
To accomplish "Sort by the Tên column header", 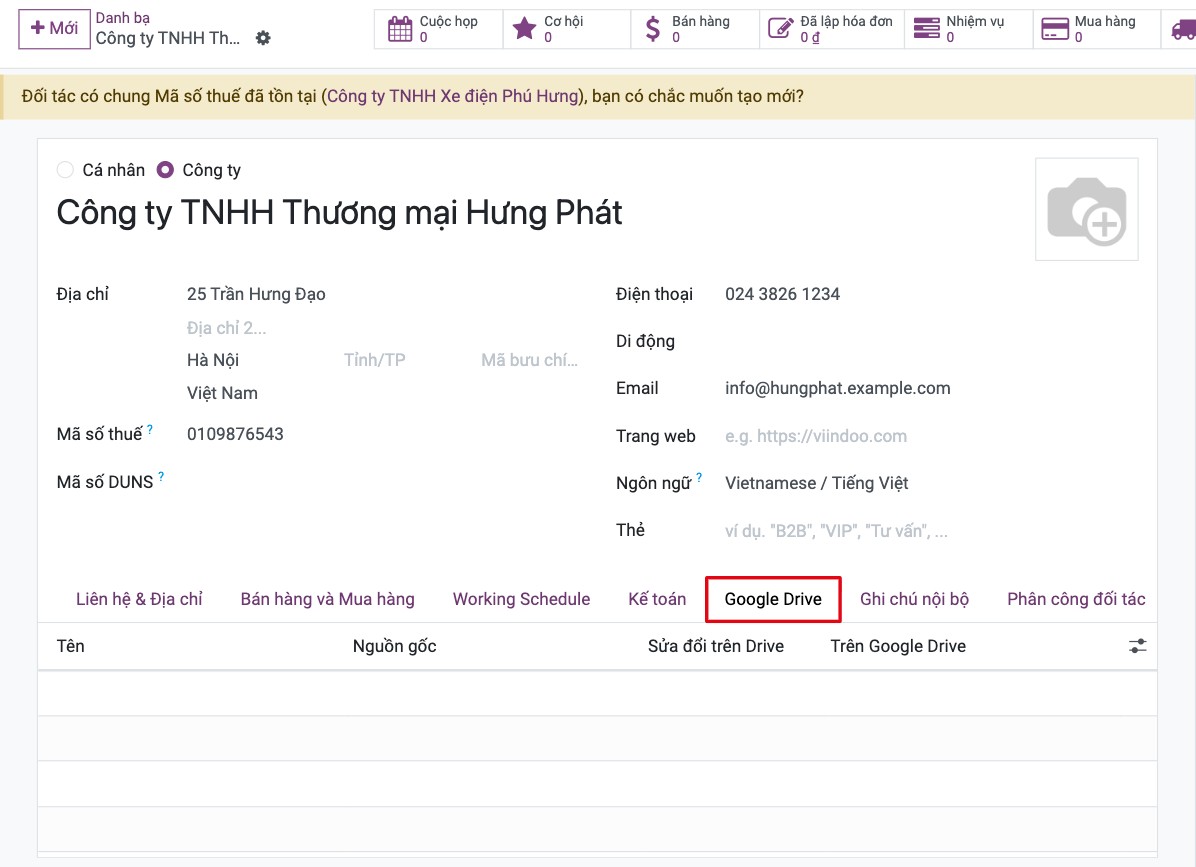I will [x=71, y=647].
